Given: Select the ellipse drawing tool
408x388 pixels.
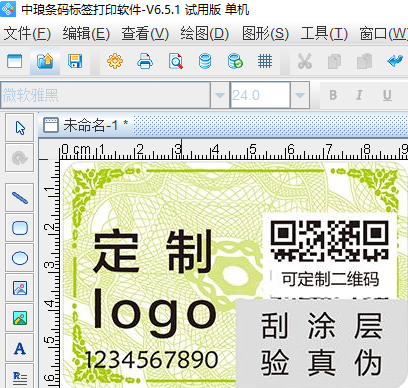Looking at the screenshot, I should coord(20,258).
